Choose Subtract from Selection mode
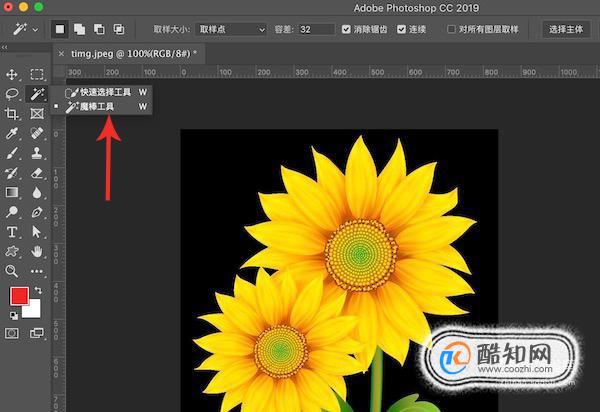Image resolution: width=600 pixels, height=412 pixels. coord(99,29)
